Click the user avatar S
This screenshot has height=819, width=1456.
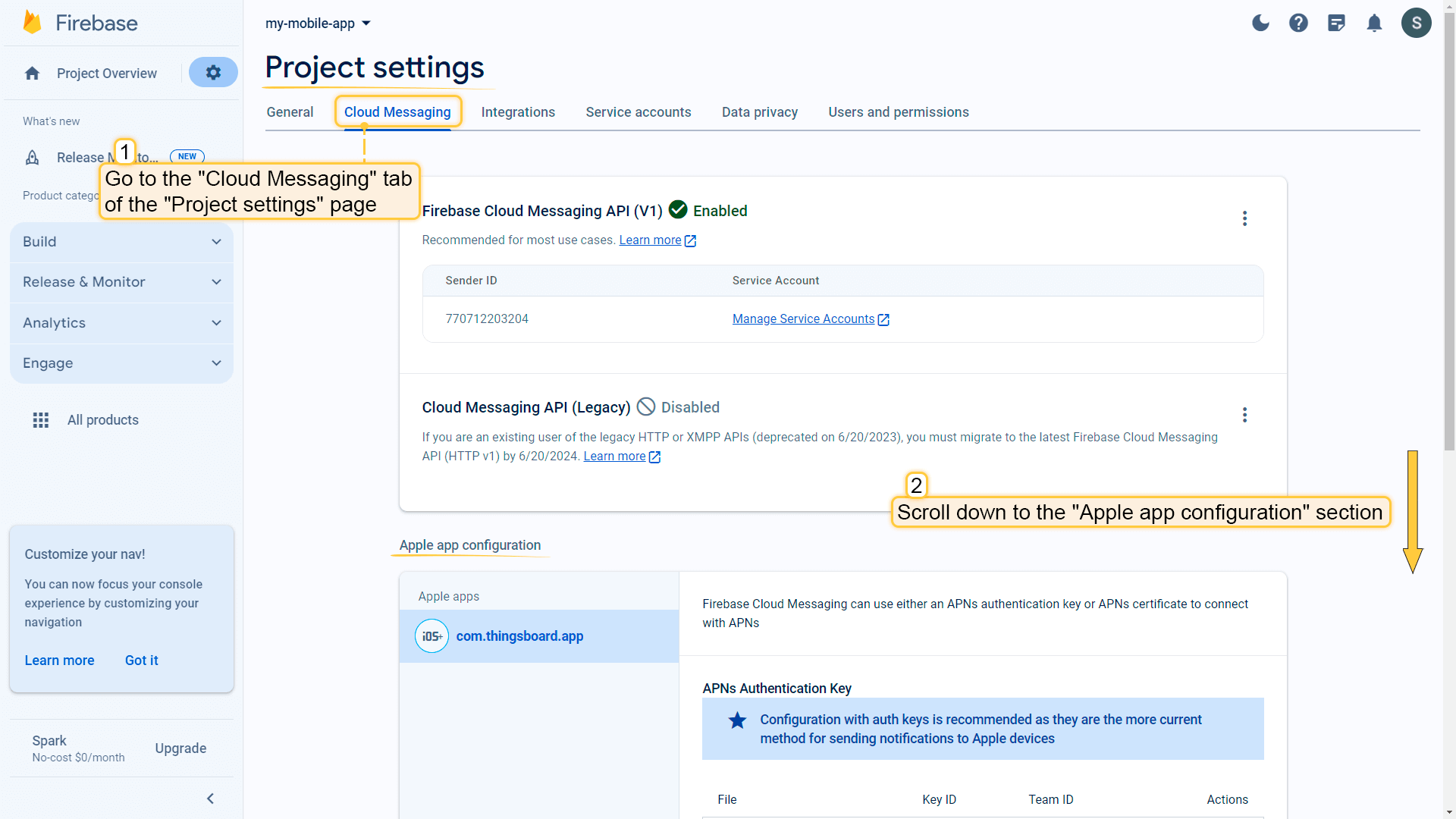point(1416,23)
